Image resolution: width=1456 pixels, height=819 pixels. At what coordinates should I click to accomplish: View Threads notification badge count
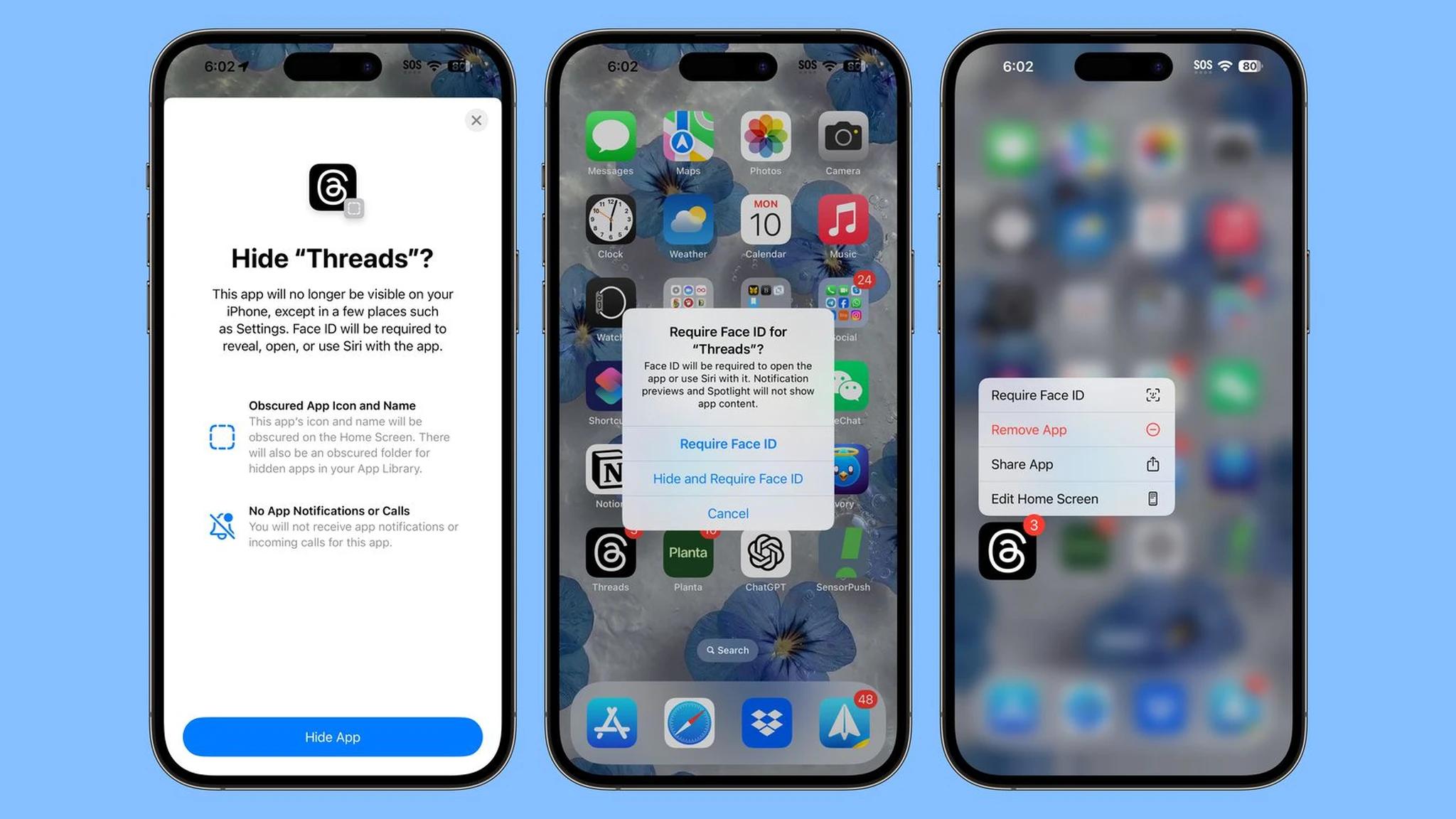[1033, 526]
